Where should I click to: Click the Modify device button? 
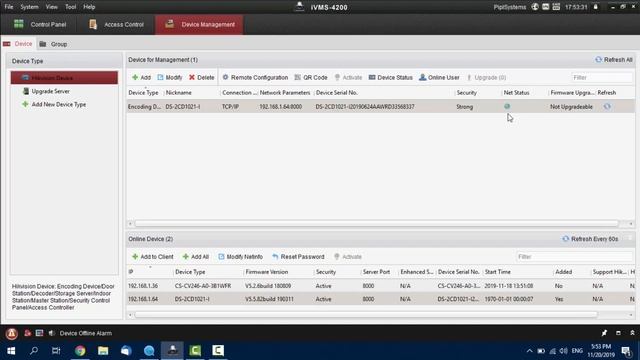[170, 78]
